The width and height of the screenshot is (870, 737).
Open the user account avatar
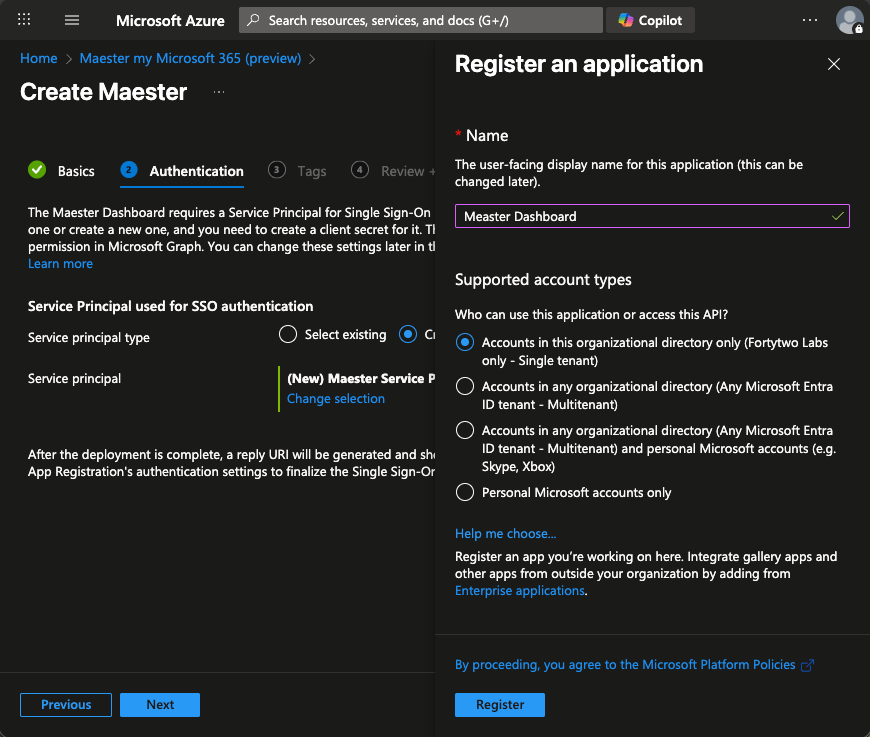[849, 20]
